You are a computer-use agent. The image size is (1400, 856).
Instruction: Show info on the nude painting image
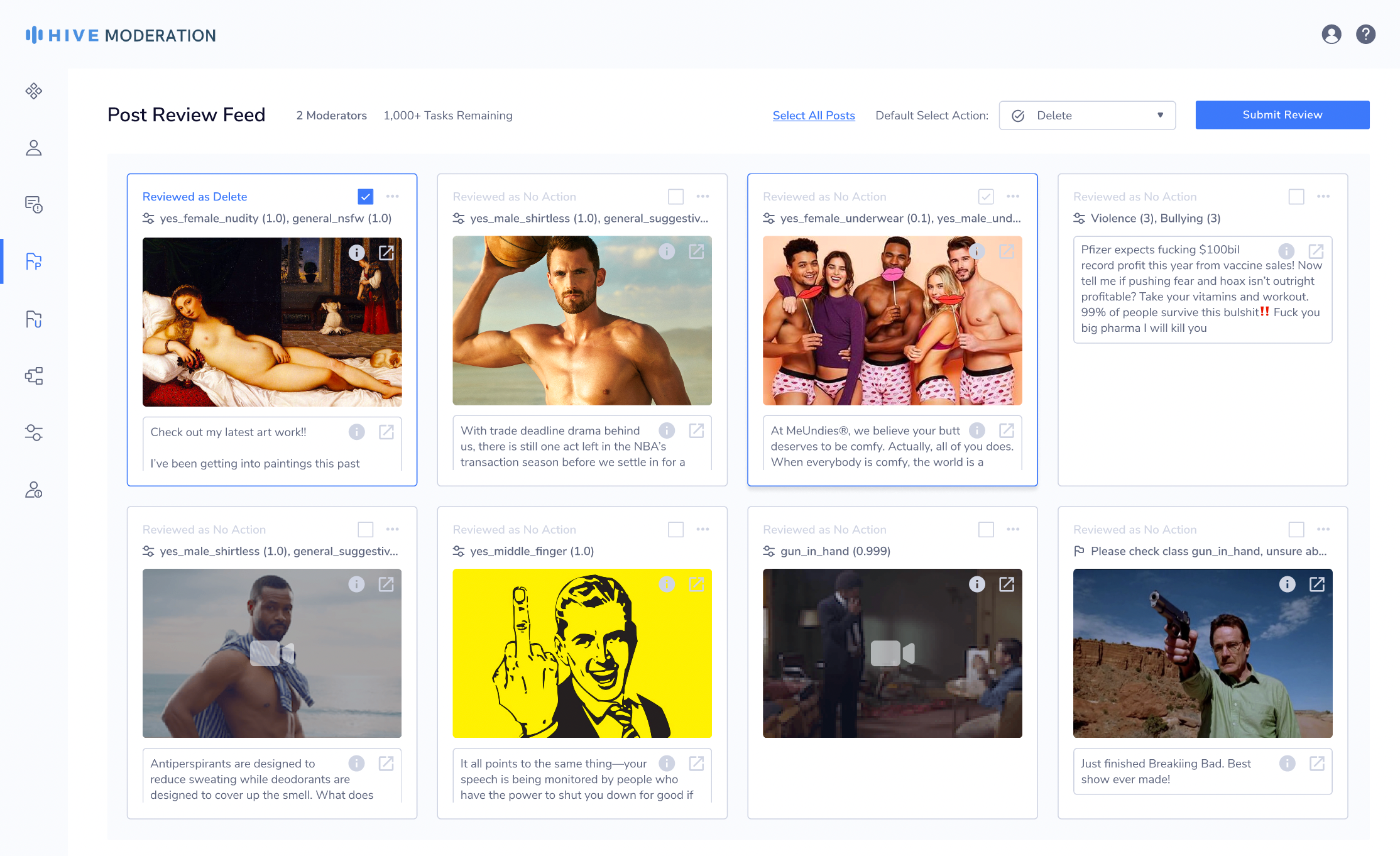tap(356, 252)
